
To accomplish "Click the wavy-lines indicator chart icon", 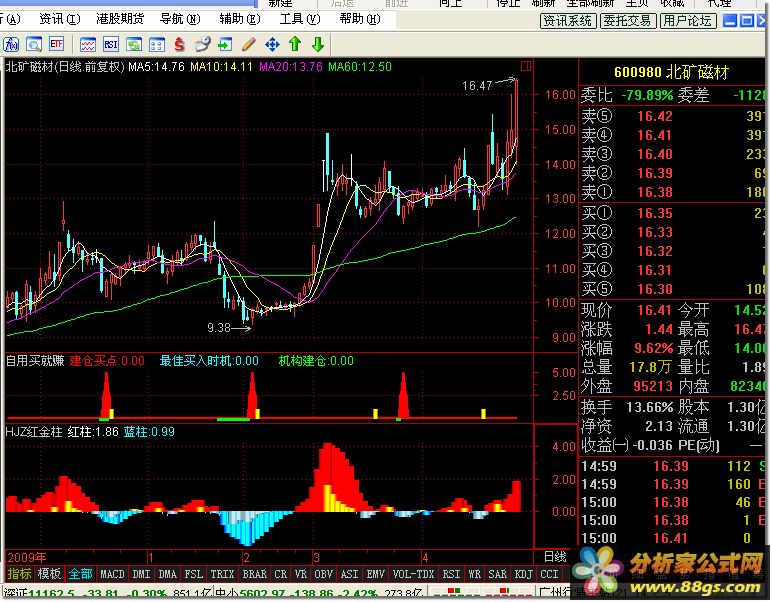I will pos(88,45).
